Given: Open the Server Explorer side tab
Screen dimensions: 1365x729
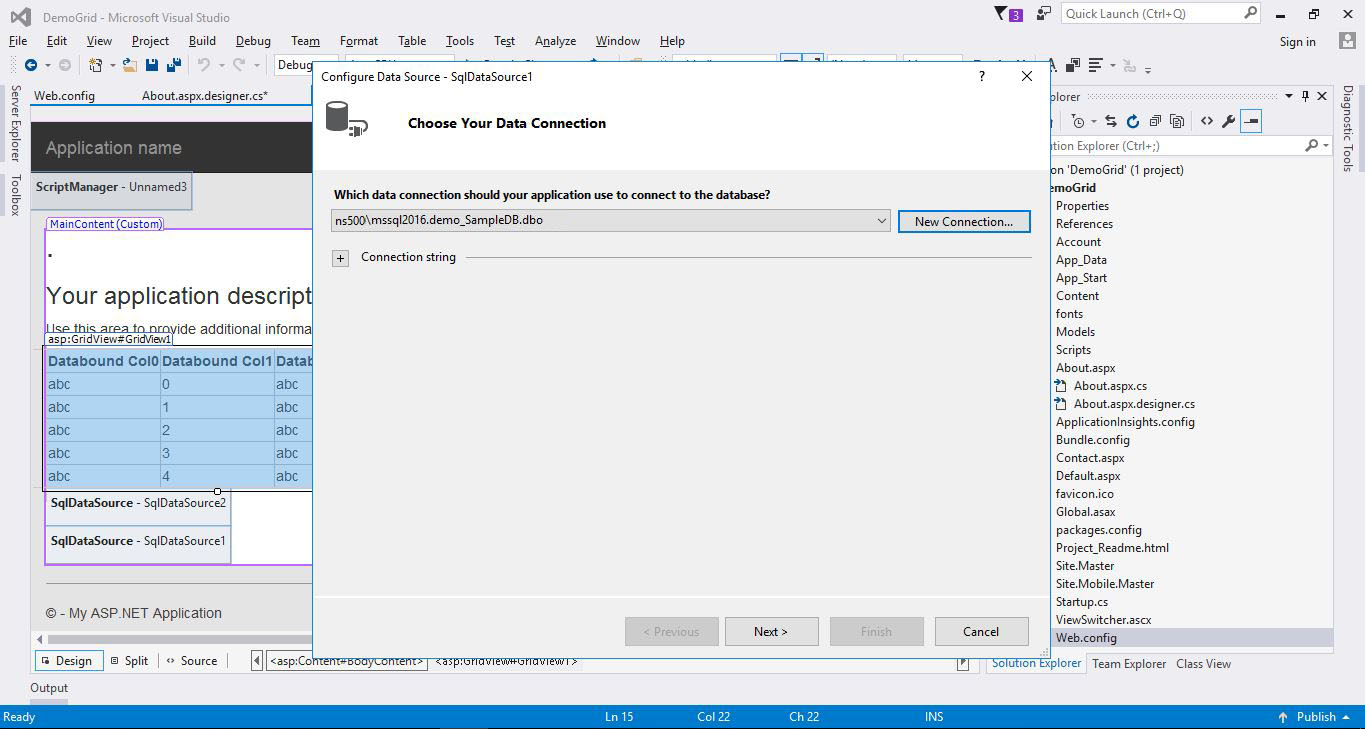Looking at the screenshot, I should [x=15, y=124].
